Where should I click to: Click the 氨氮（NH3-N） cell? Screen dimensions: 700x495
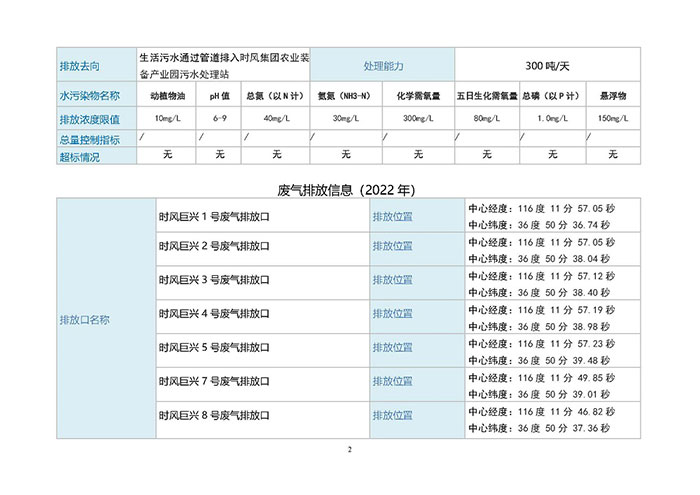point(346,96)
